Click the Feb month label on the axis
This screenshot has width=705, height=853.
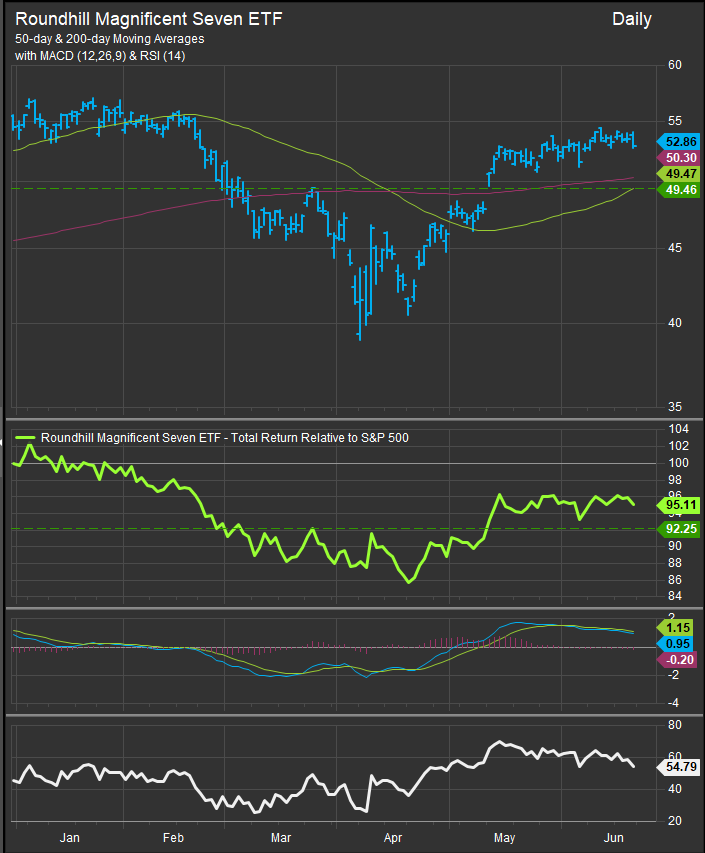point(174,838)
